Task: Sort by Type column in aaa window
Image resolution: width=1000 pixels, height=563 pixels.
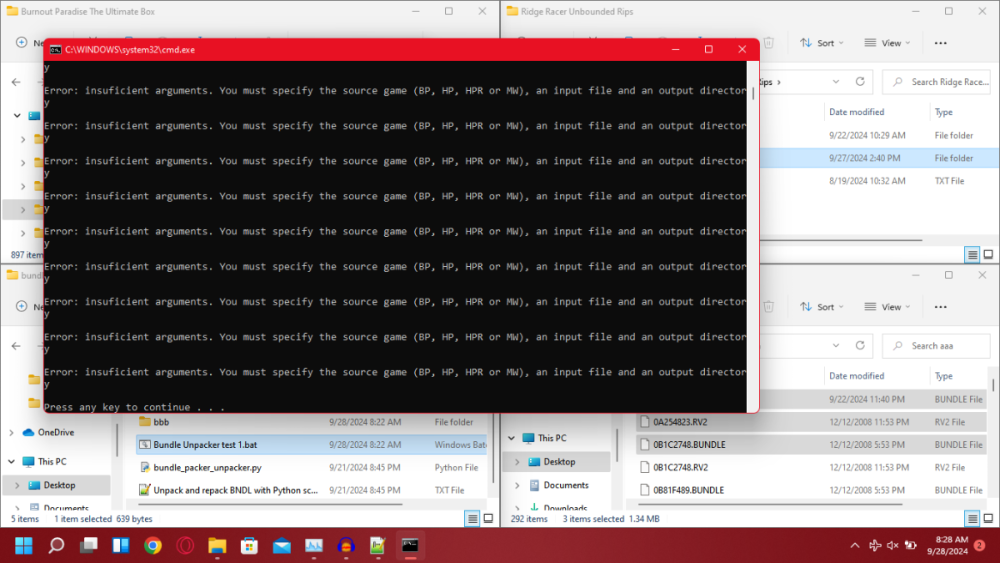Action: (944, 376)
